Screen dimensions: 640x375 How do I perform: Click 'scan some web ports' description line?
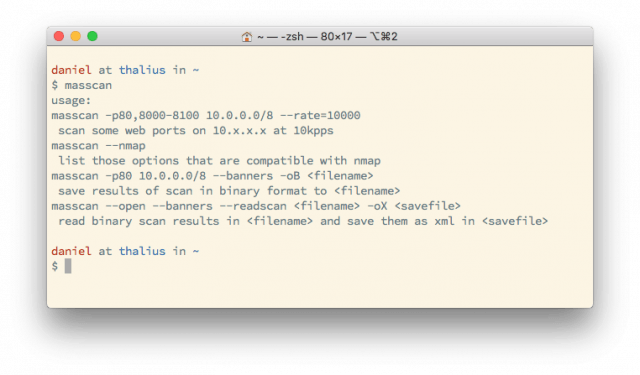[196, 131]
